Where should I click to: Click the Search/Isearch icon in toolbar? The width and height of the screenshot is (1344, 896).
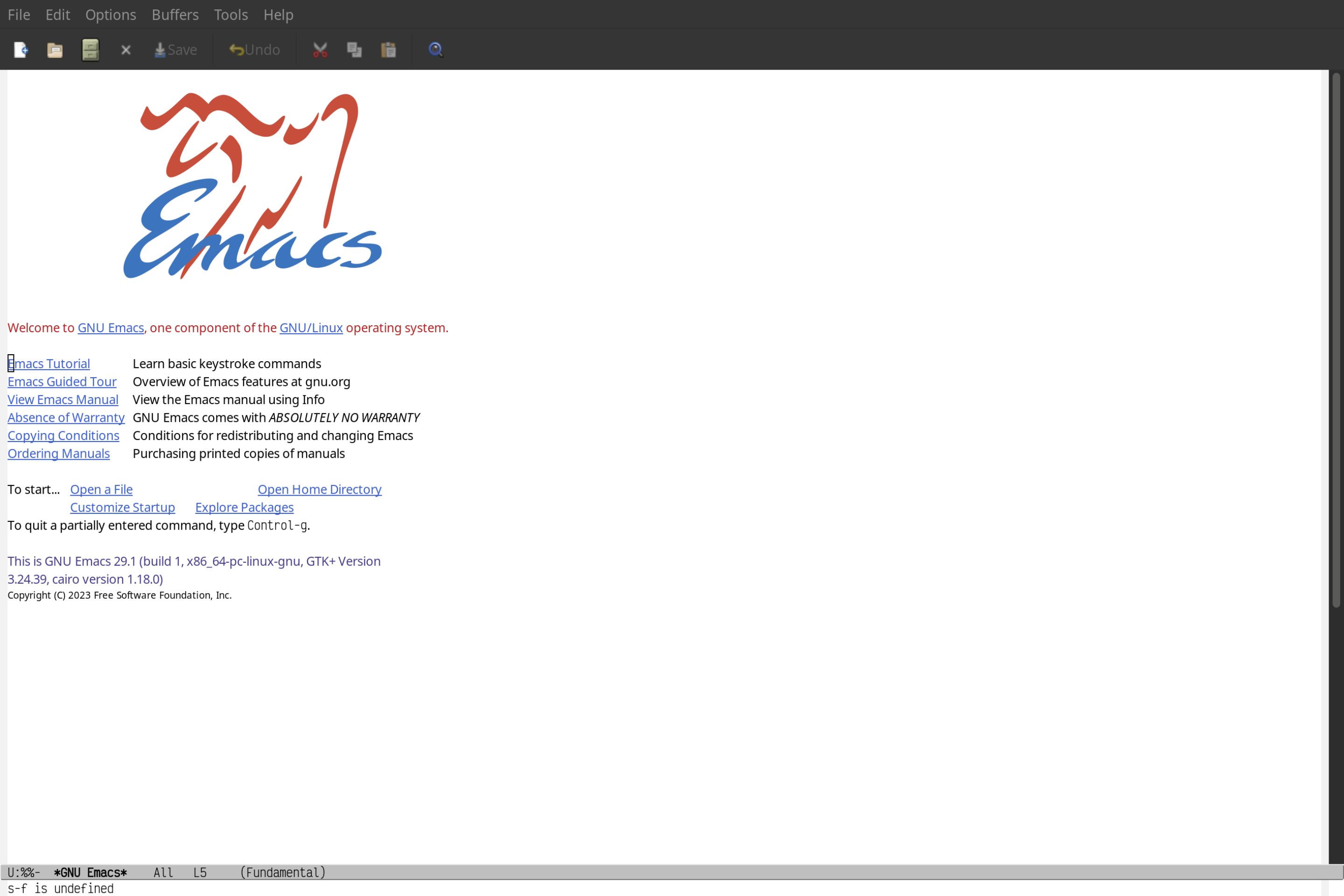[435, 49]
